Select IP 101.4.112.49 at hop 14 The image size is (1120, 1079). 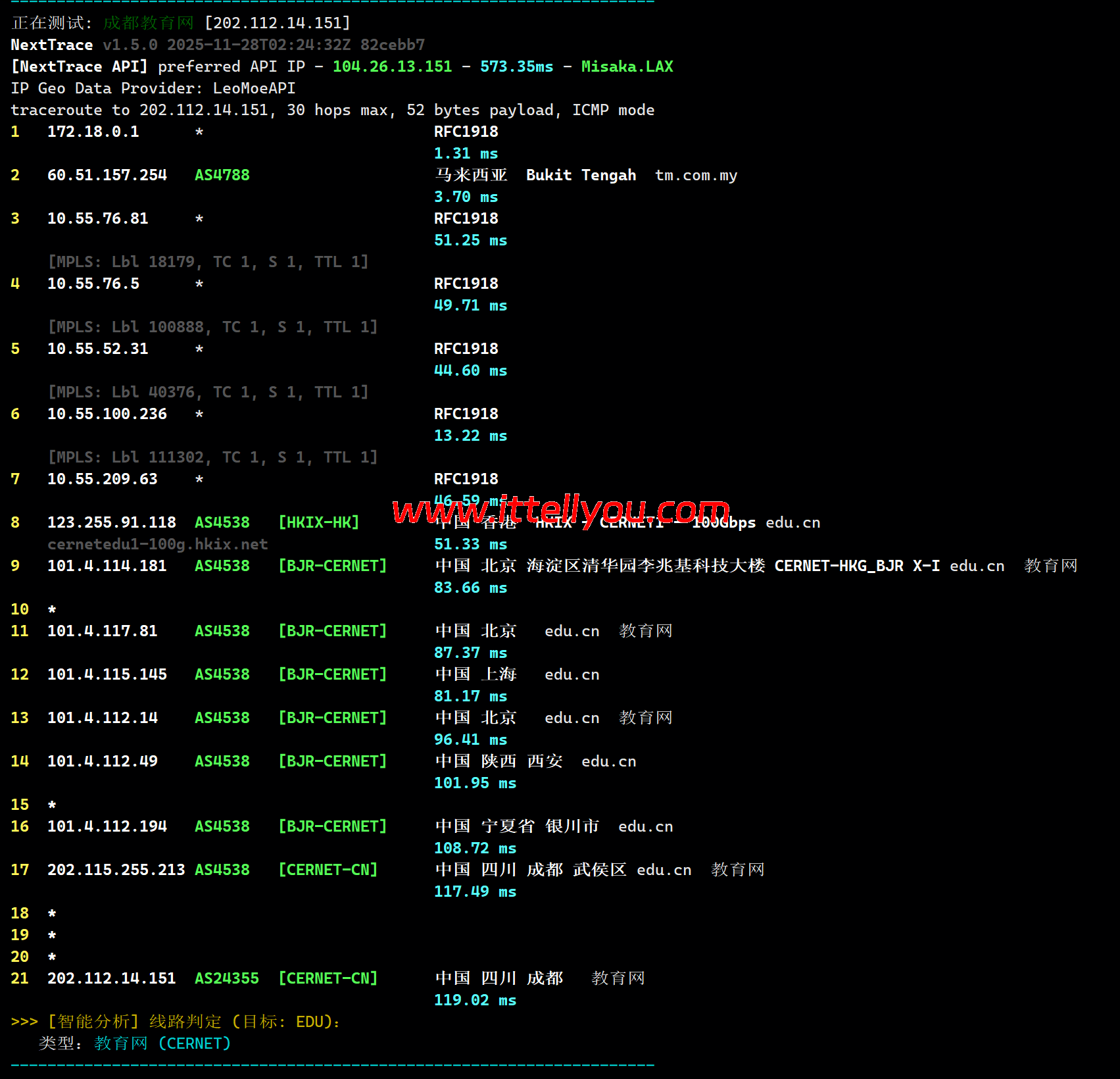pos(103,761)
